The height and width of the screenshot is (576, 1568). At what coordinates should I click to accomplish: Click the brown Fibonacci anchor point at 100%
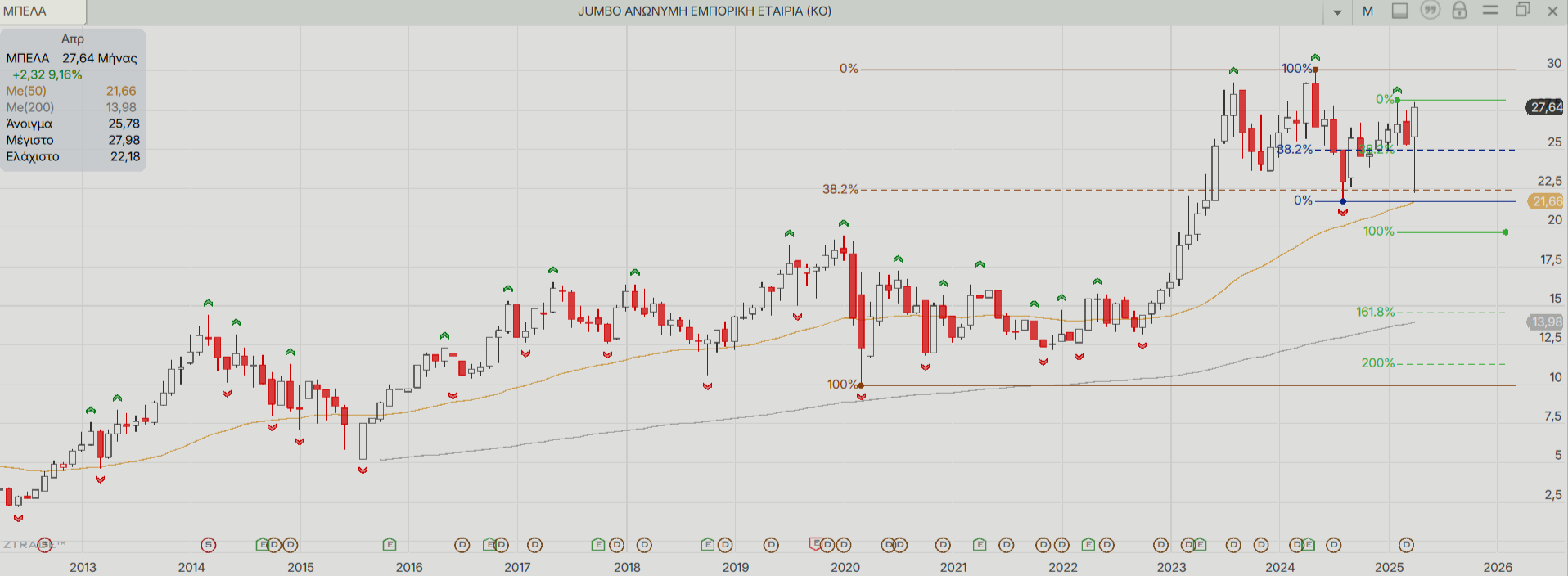[861, 385]
